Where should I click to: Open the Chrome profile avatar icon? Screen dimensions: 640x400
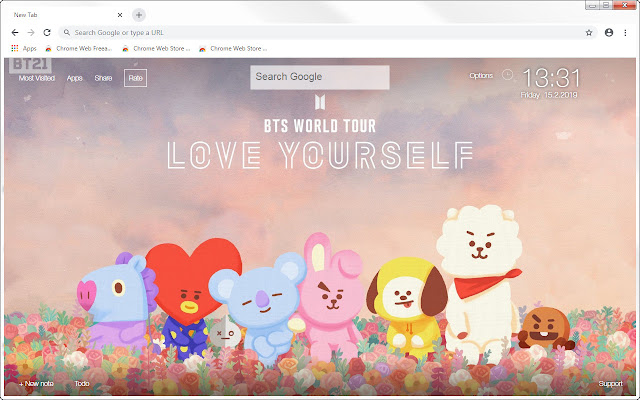click(x=609, y=33)
